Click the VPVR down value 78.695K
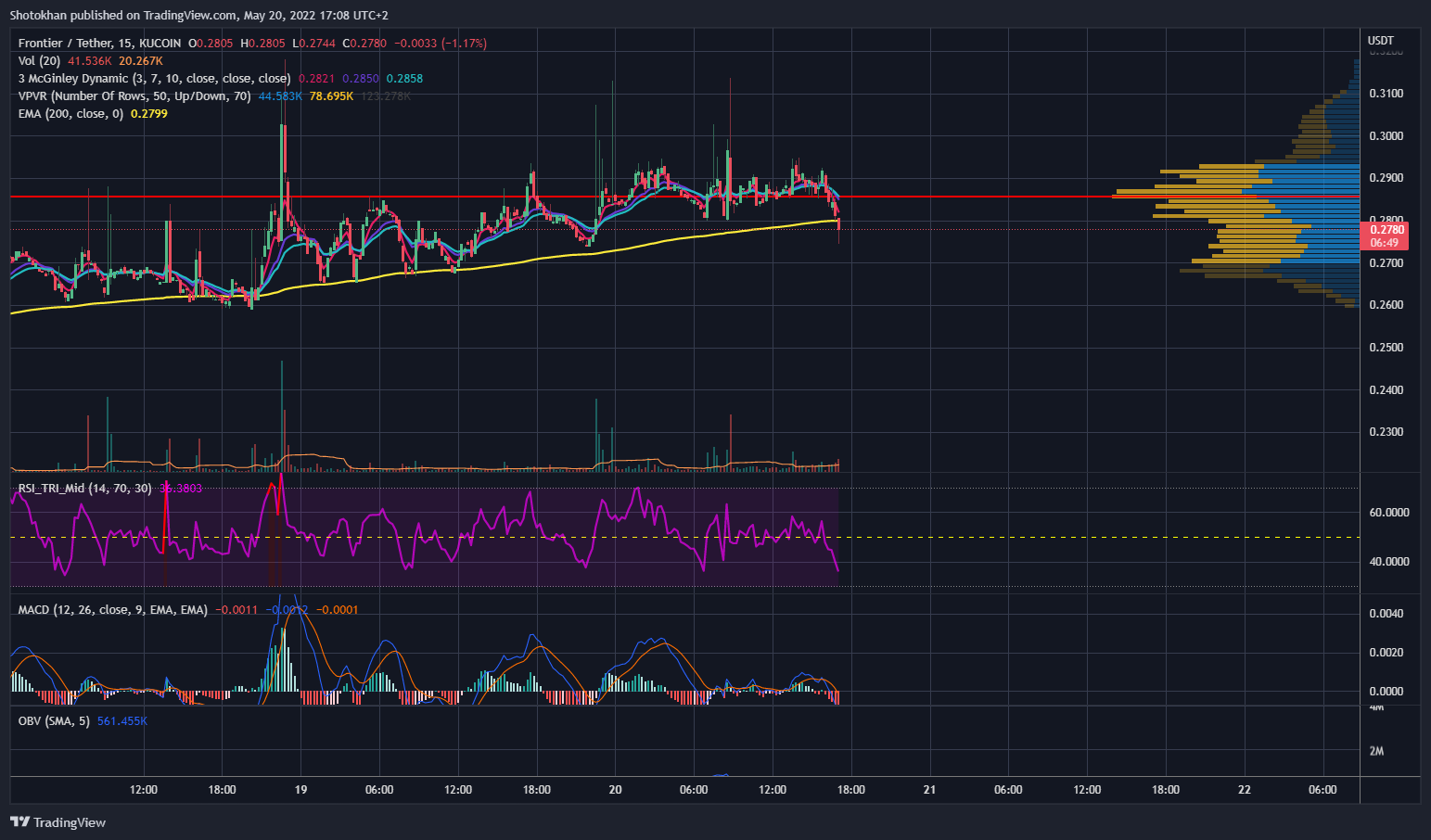The image size is (1431, 840). pos(332,96)
